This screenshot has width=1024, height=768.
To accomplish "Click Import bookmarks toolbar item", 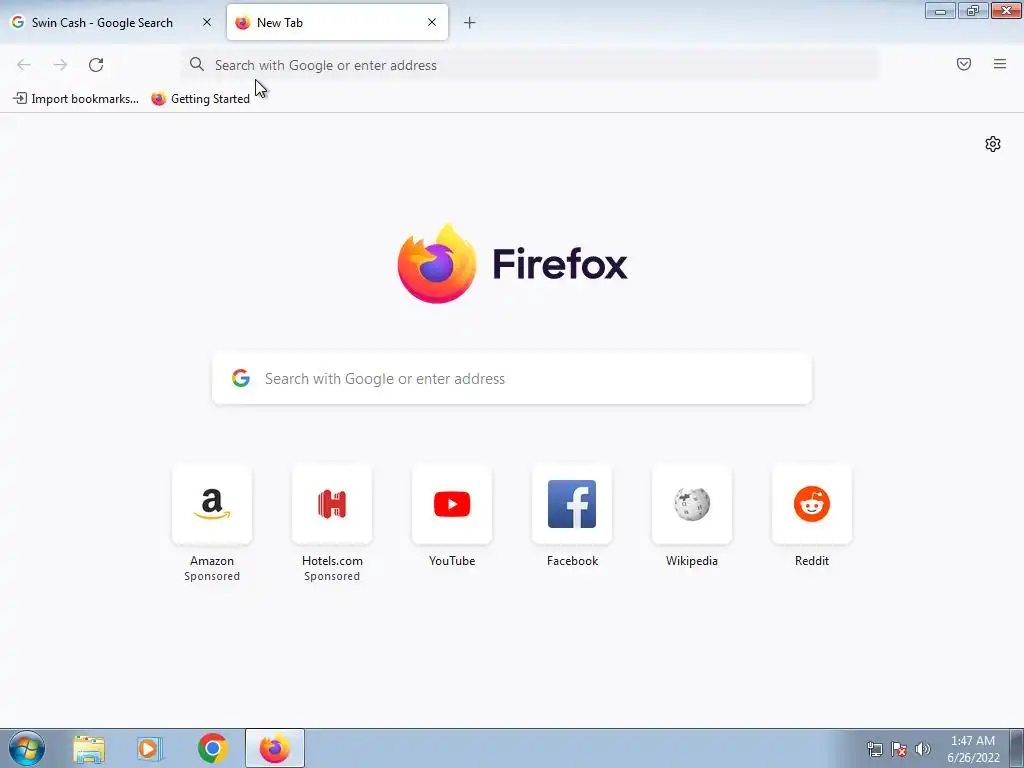I will coord(76,99).
